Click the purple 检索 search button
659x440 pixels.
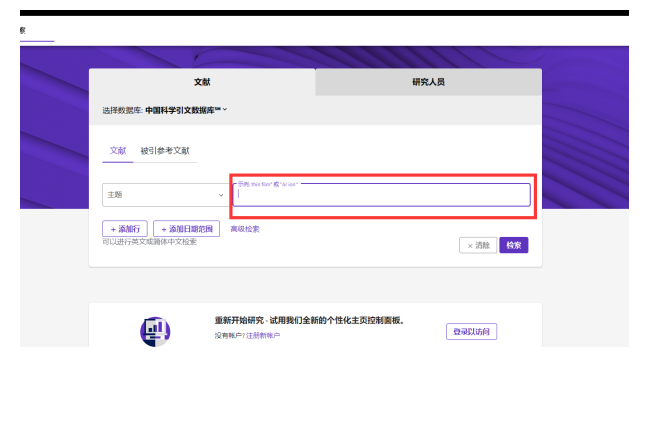click(x=514, y=245)
